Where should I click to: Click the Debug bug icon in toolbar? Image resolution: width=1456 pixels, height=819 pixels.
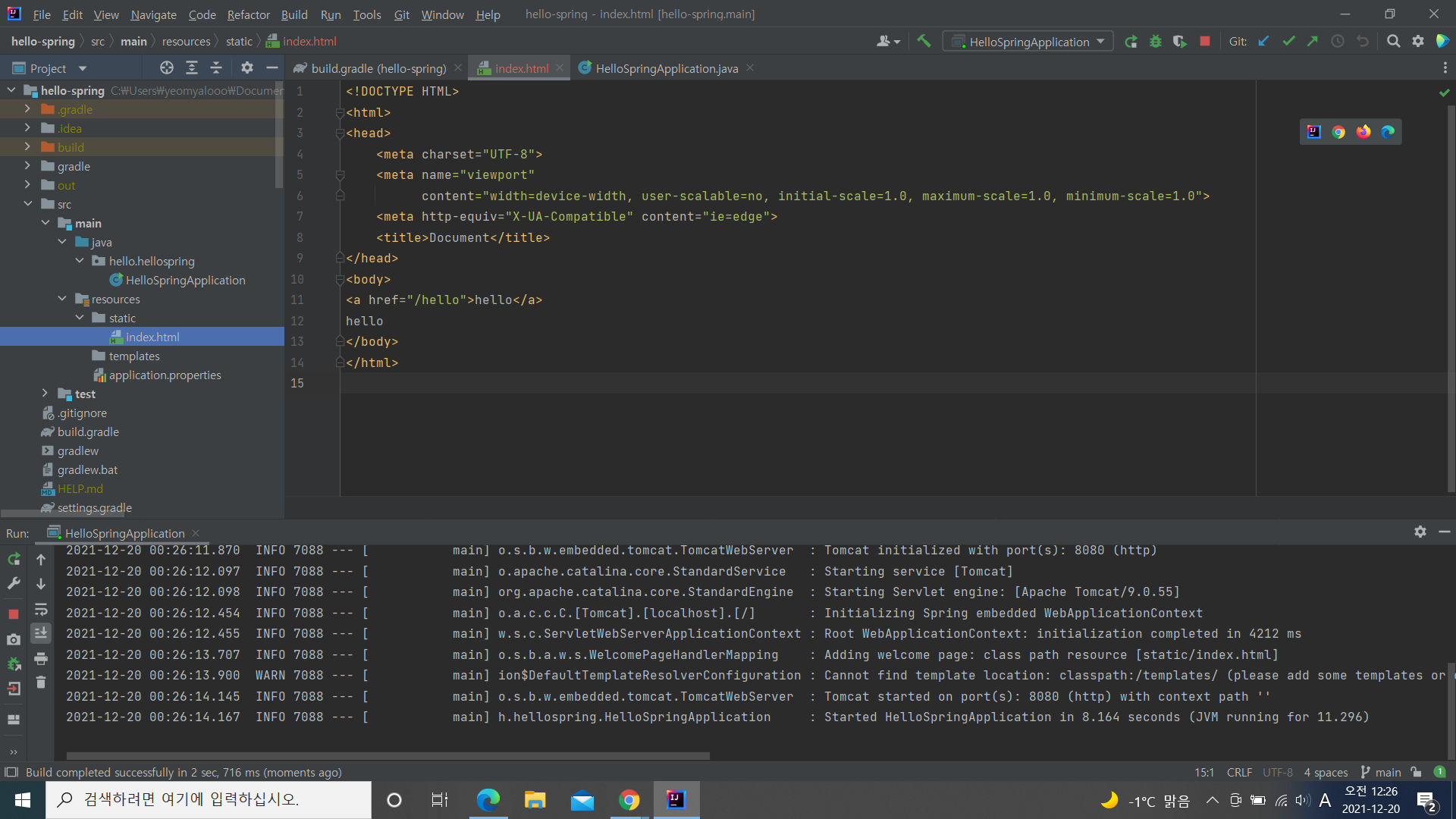(1155, 42)
